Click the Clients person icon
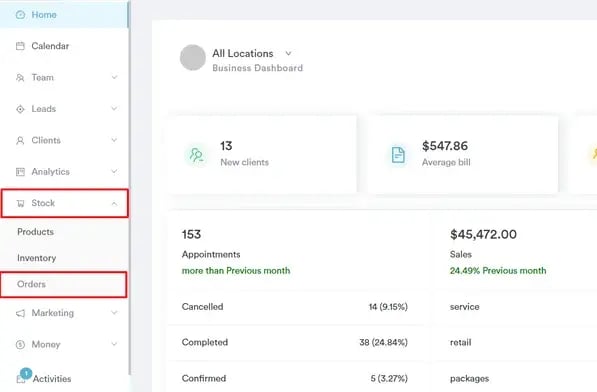 pos(20,141)
